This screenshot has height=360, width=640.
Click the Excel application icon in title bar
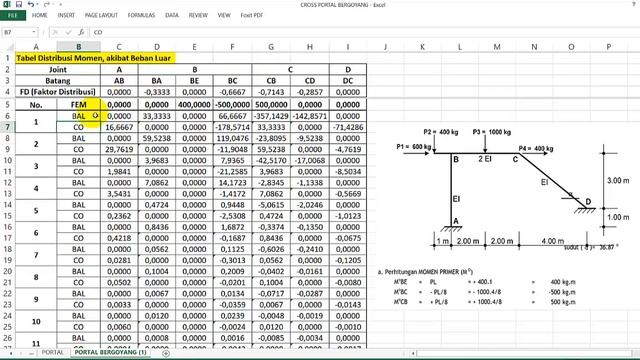point(7,4)
